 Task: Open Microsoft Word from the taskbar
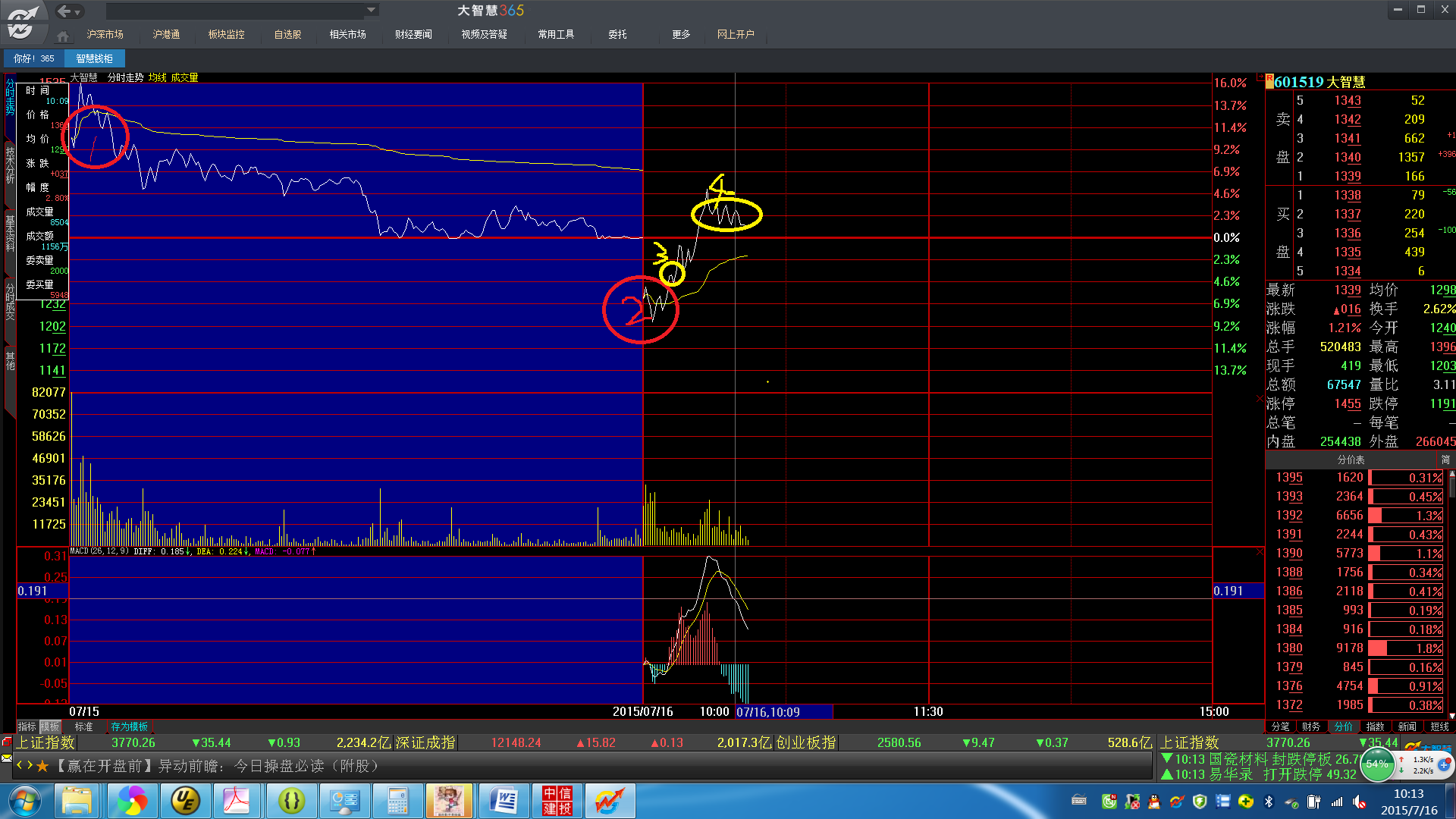[x=504, y=801]
